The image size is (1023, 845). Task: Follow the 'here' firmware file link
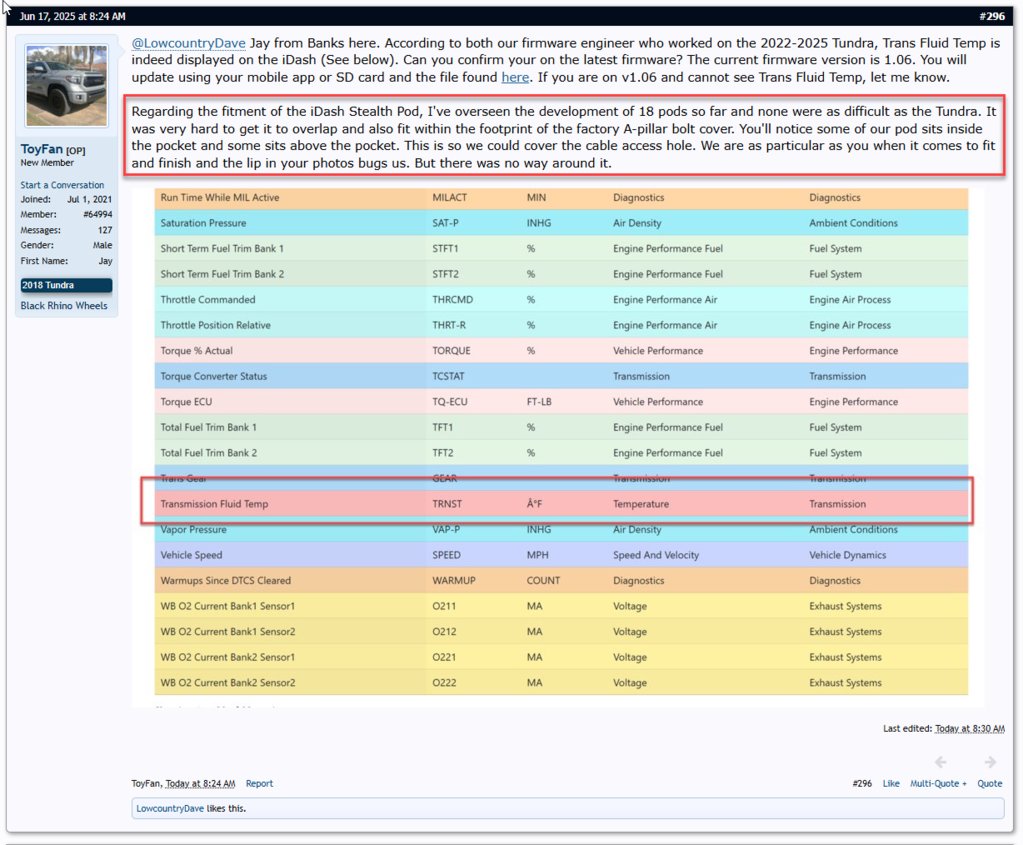click(x=515, y=77)
